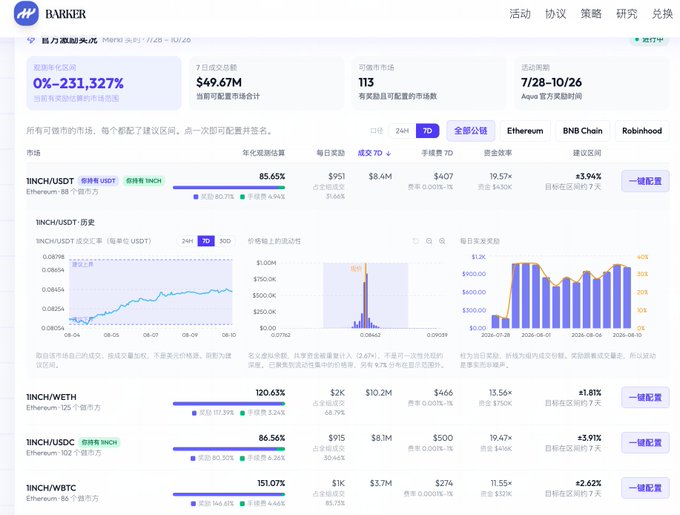This screenshot has width=680, height=515.
Task: Open the 协议 nav item
Action: (x=556, y=14)
